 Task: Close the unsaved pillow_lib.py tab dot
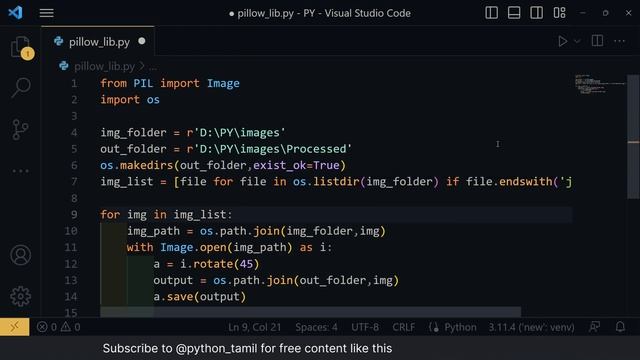pos(142,41)
